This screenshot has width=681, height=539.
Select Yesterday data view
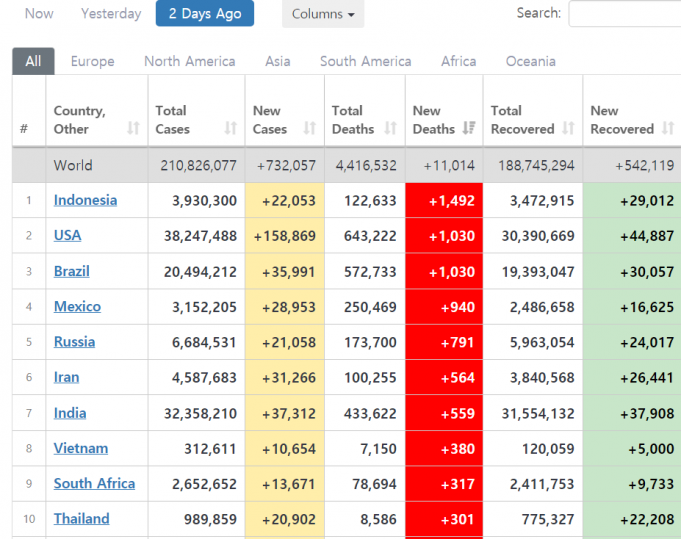pos(111,14)
